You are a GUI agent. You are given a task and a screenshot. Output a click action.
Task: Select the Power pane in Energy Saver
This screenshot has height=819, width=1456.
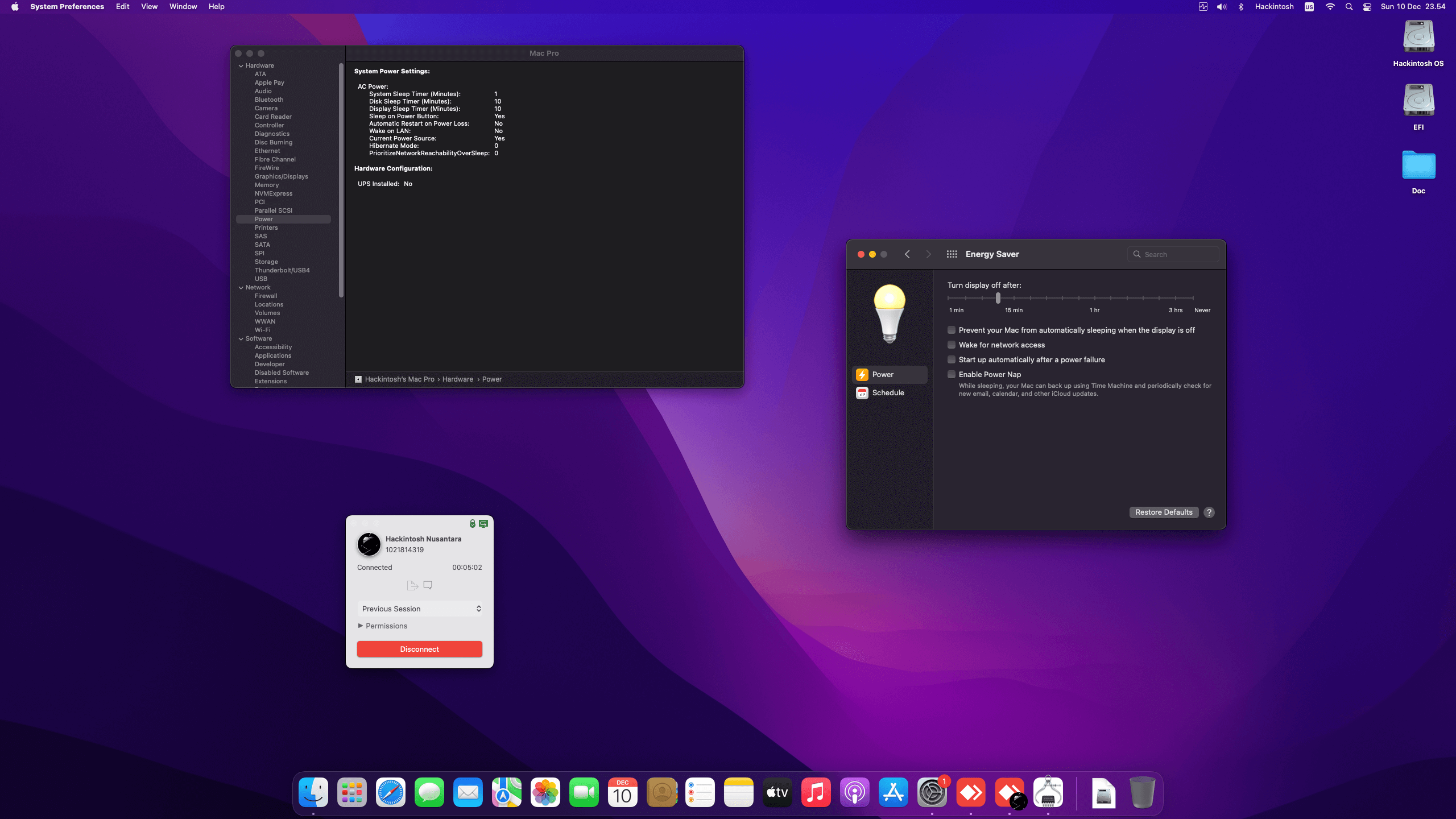point(890,374)
